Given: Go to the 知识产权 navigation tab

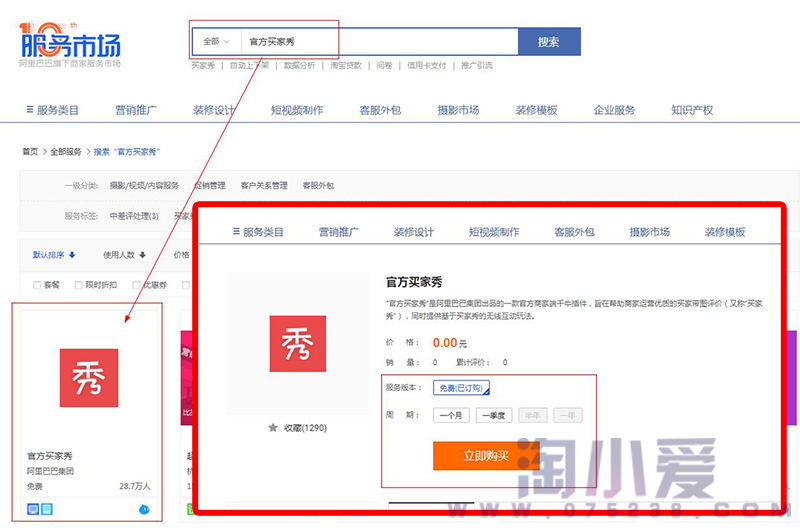Looking at the screenshot, I should [x=692, y=110].
